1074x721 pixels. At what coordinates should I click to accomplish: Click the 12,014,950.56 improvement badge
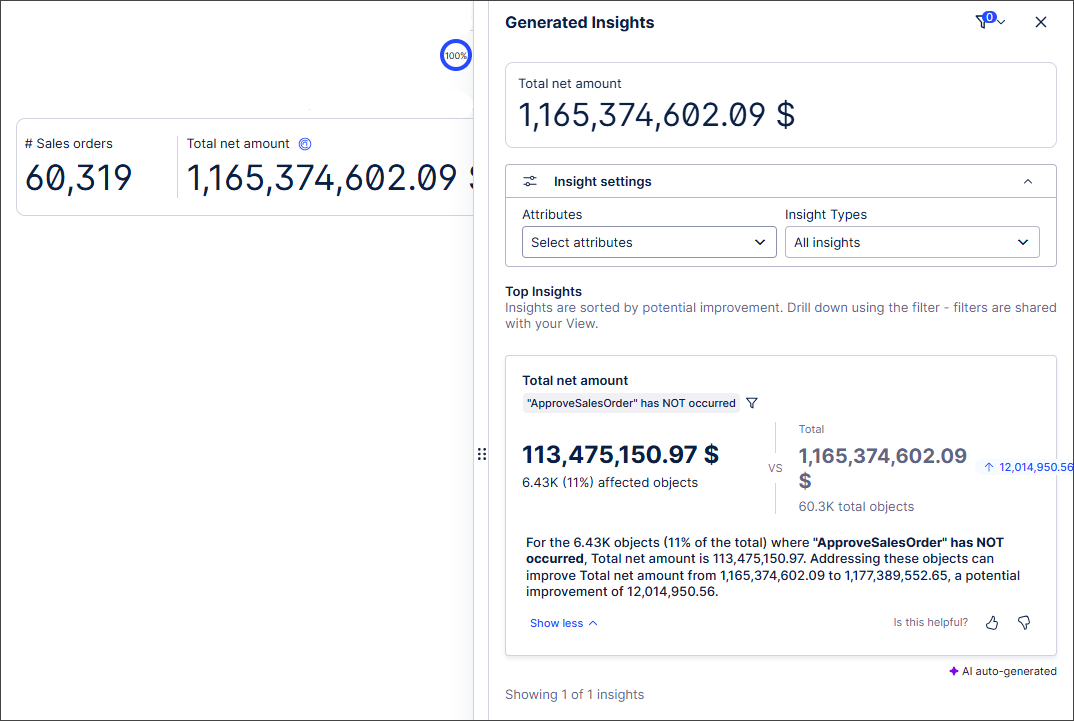(1025, 467)
